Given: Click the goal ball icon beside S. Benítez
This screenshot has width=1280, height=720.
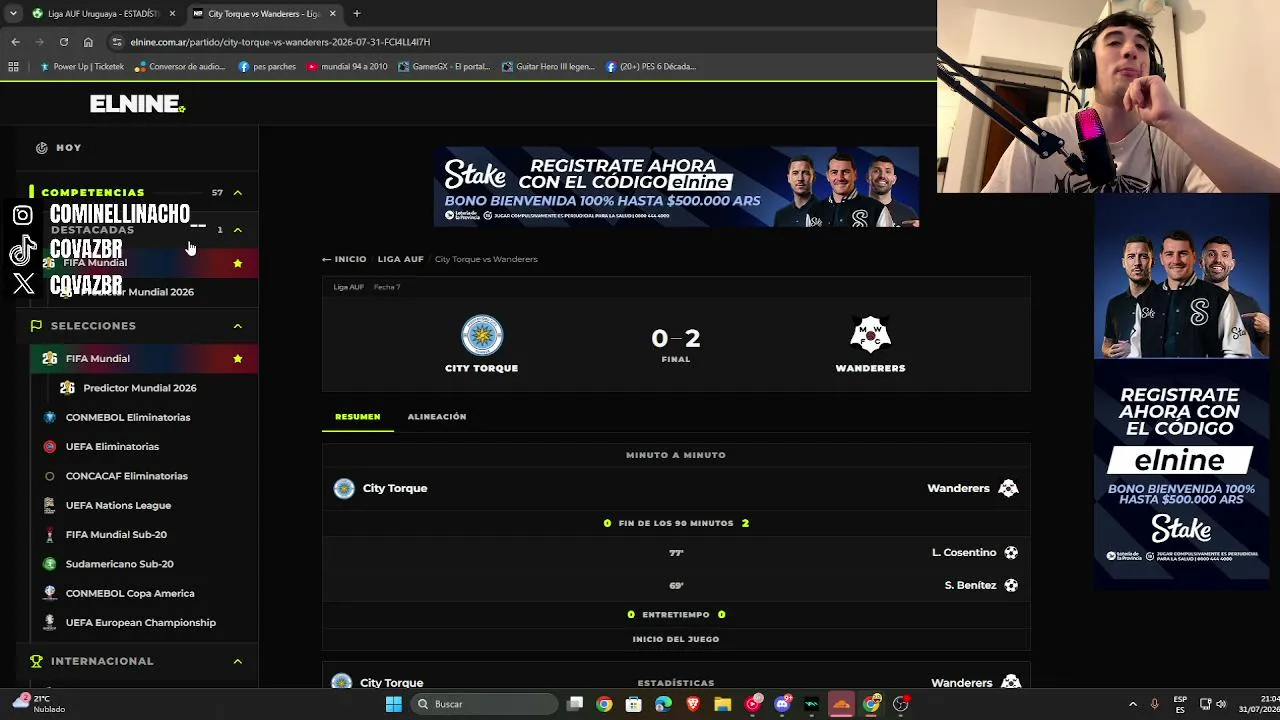Looking at the screenshot, I should (x=1011, y=585).
